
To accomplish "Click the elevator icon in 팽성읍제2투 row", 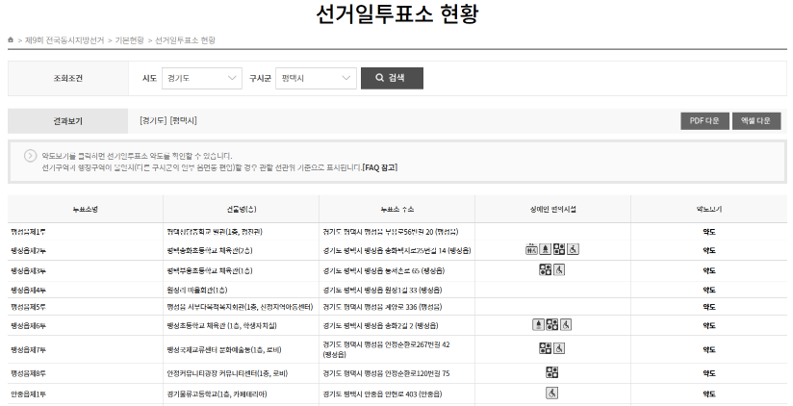I will click(532, 249).
